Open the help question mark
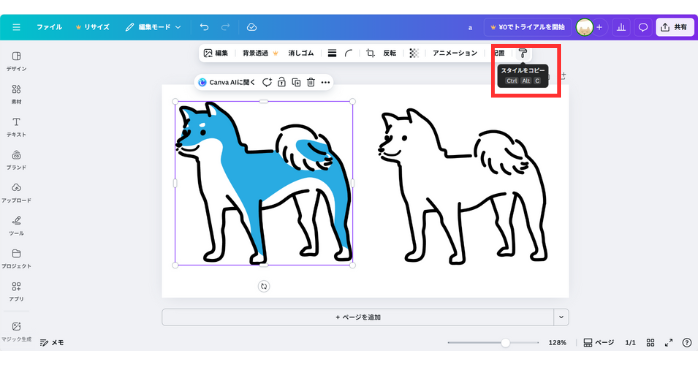This screenshot has height=365, width=698. [687, 342]
